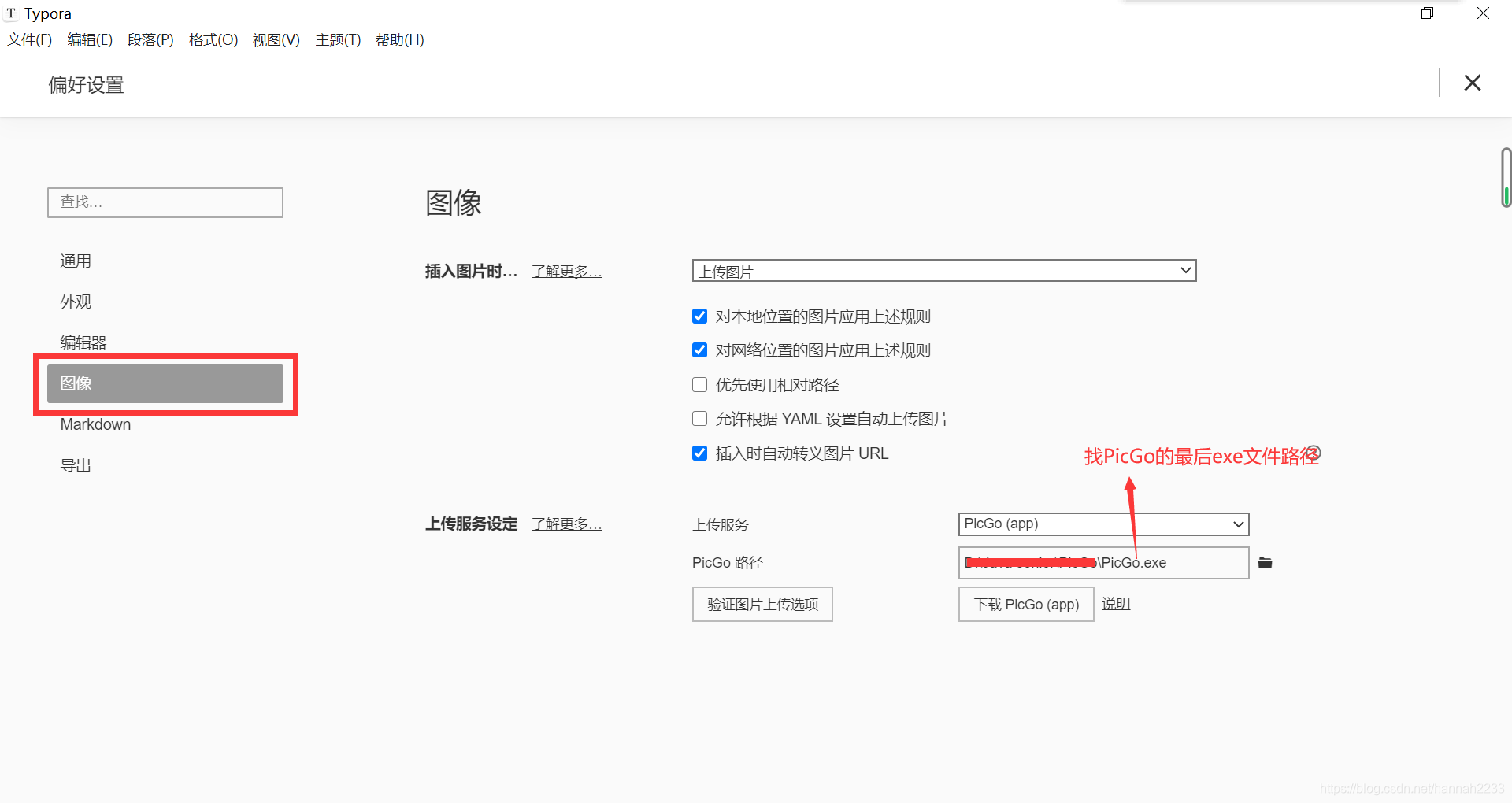Close the preferences window
The width and height of the screenshot is (1512, 803).
(x=1472, y=83)
